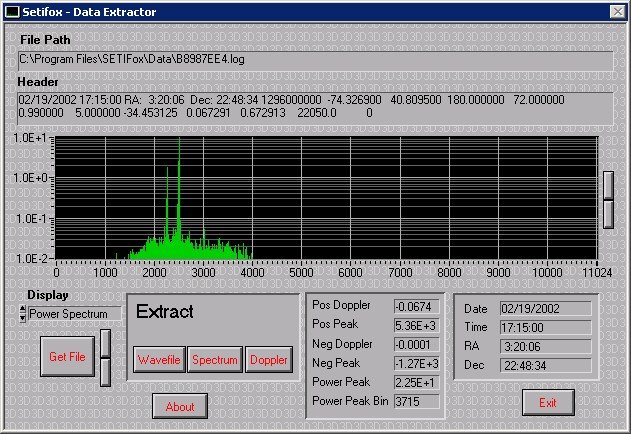Click the Power Spectrum display selector field
The width and height of the screenshot is (631, 434).
tap(75, 314)
